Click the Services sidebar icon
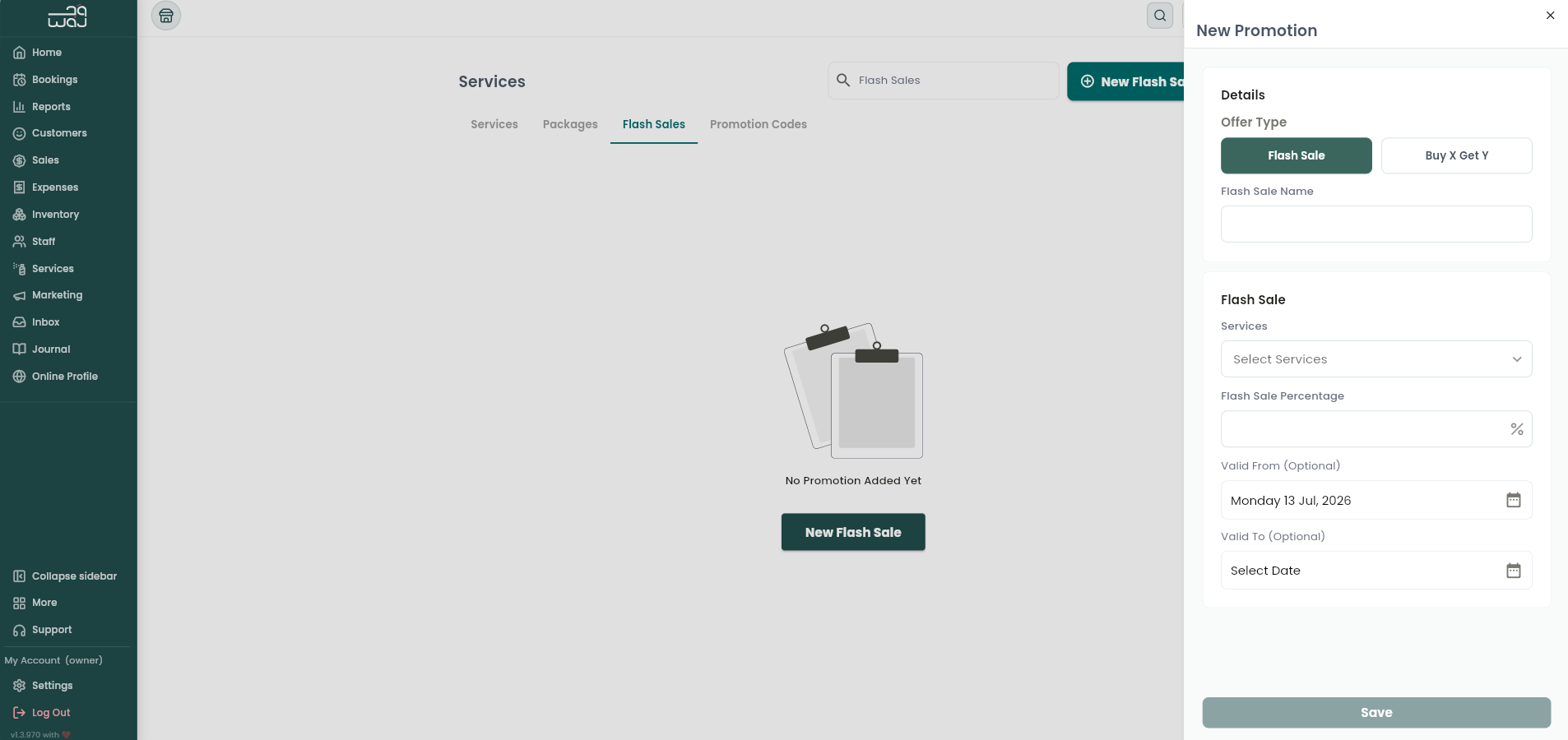This screenshot has width=1568, height=740. [x=19, y=269]
